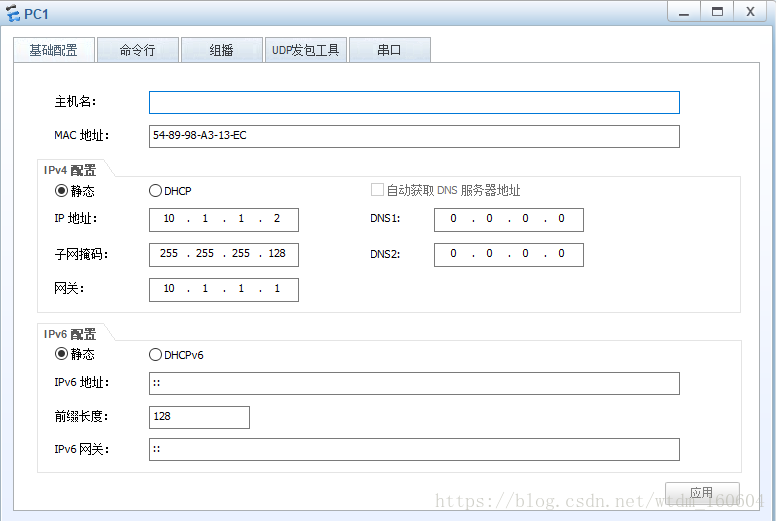Switch to the UDP发包工具 tab

pyautogui.click(x=305, y=50)
